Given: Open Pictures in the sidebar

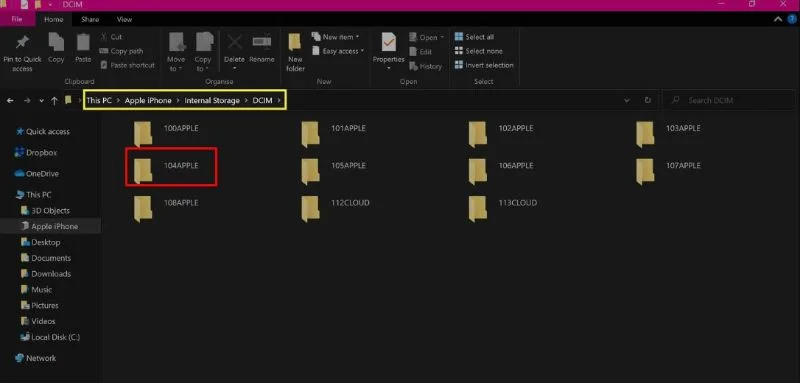Looking at the screenshot, I should (39, 305).
